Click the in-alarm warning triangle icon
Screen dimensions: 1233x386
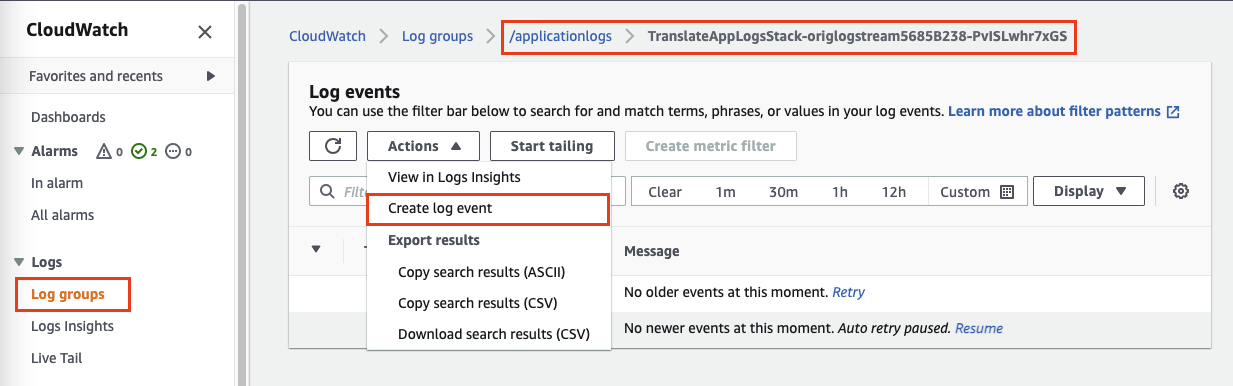click(x=103, y=152)
